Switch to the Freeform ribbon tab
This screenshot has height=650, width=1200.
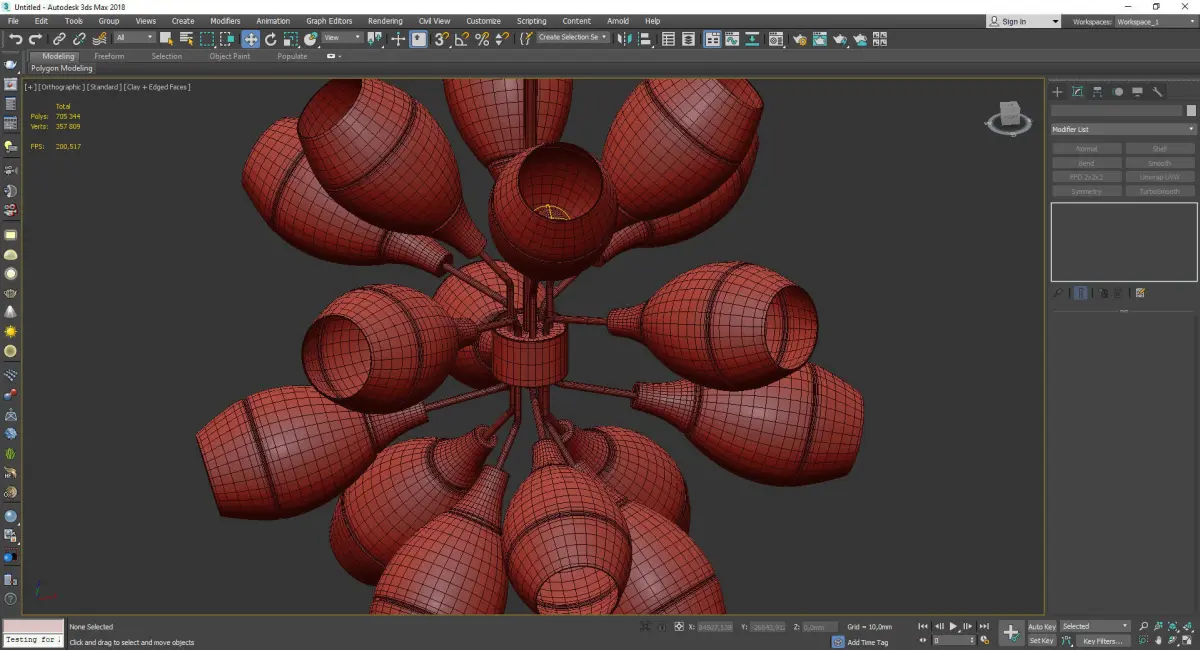pyautogui.click(x=109, y=56)
